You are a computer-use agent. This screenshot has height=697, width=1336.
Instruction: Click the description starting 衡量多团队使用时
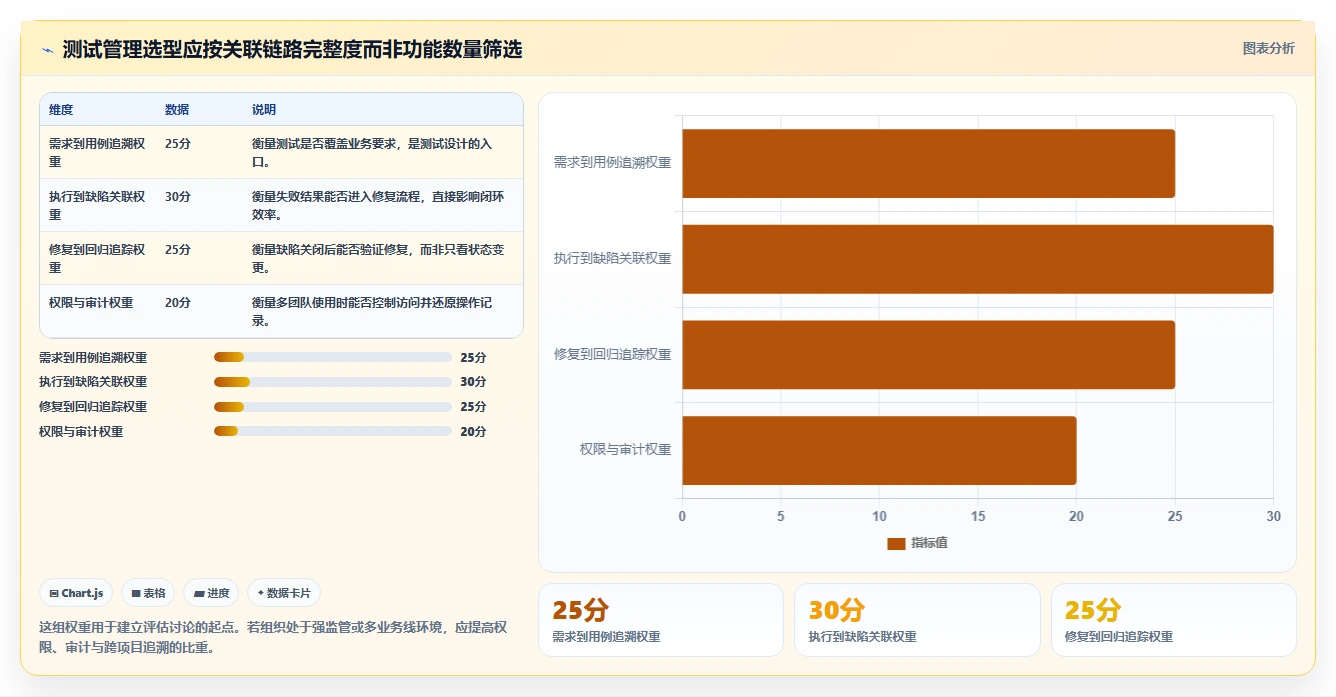click(372, 311)
